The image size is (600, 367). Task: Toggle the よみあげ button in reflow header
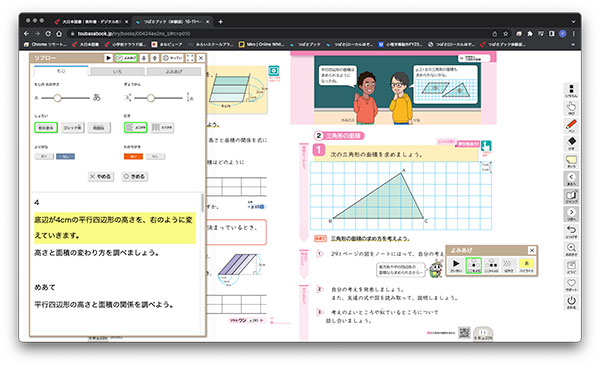[x=126, y=58]
